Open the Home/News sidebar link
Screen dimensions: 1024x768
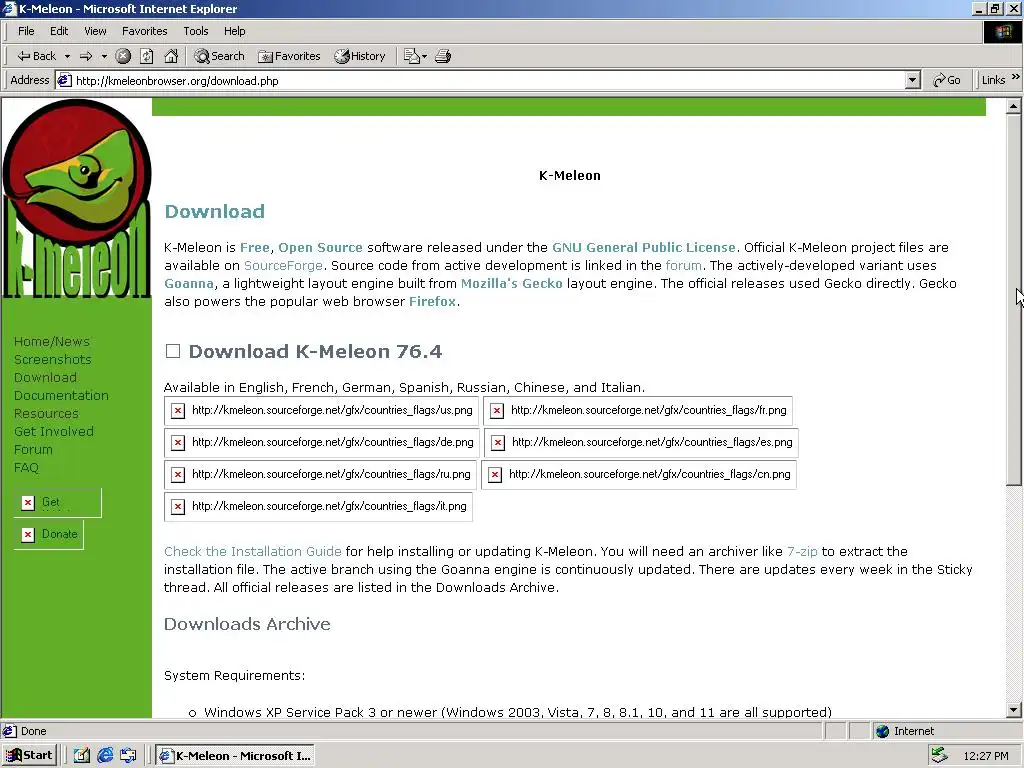point(52,342)
